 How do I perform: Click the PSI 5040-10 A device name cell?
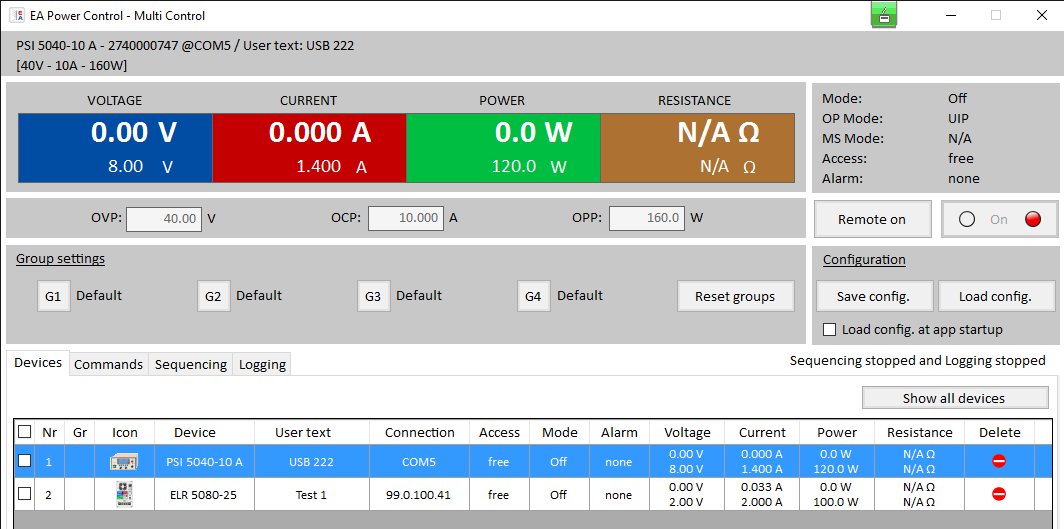pyautogui.click(x=204, y=462)
